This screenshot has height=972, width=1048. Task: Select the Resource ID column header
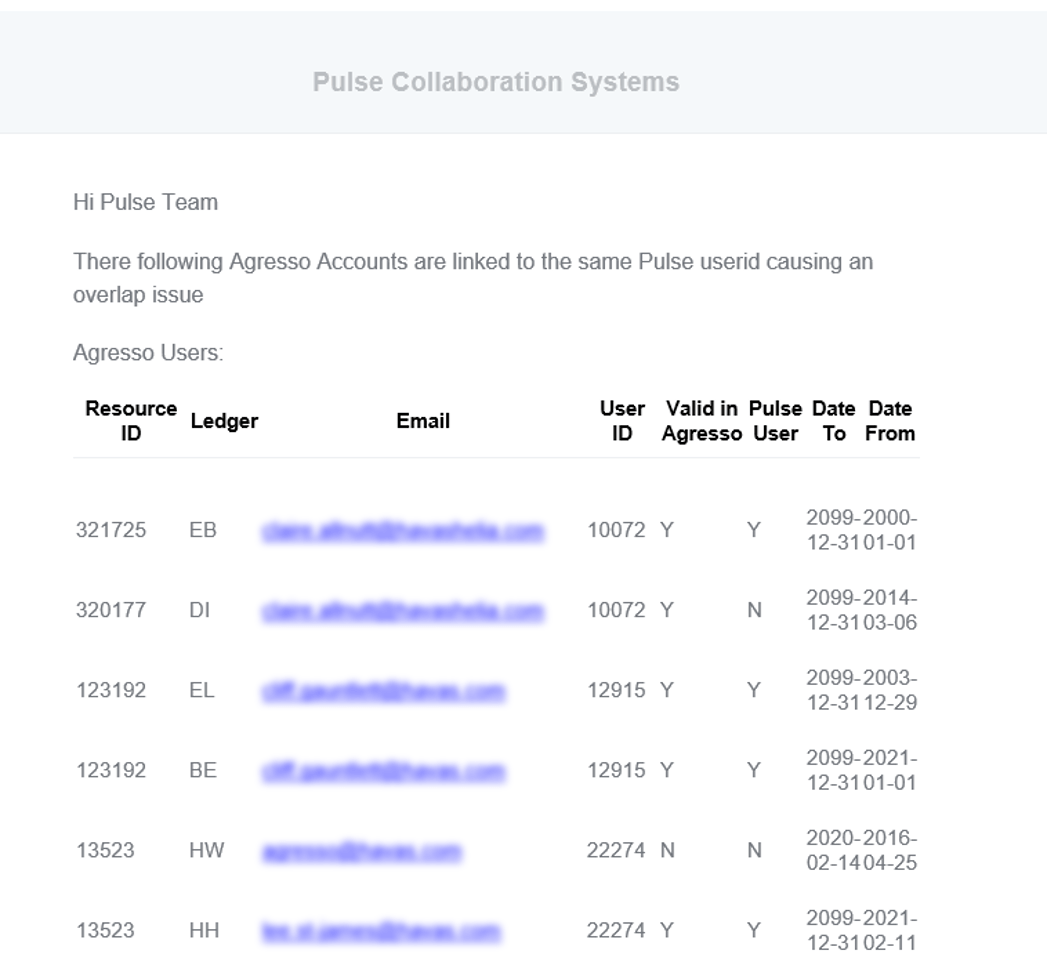[131, 421]
